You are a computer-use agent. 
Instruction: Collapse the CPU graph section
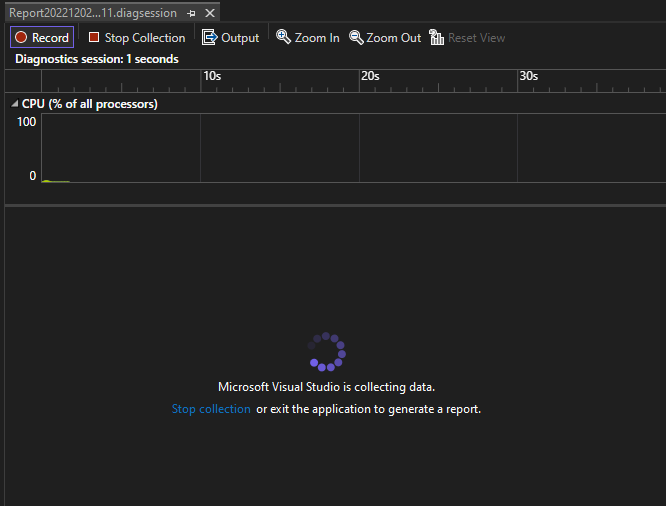[x=15, y=104]
